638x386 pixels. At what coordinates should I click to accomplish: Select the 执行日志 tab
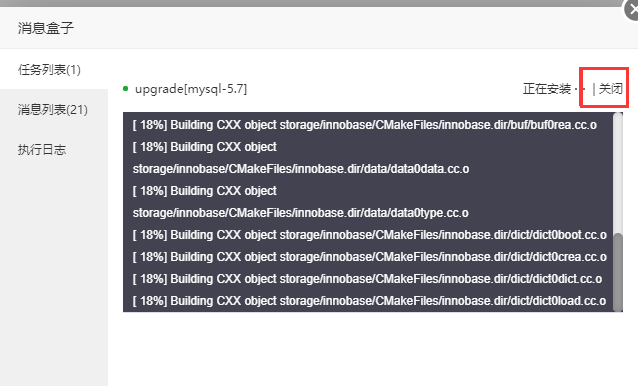point(42,149)
